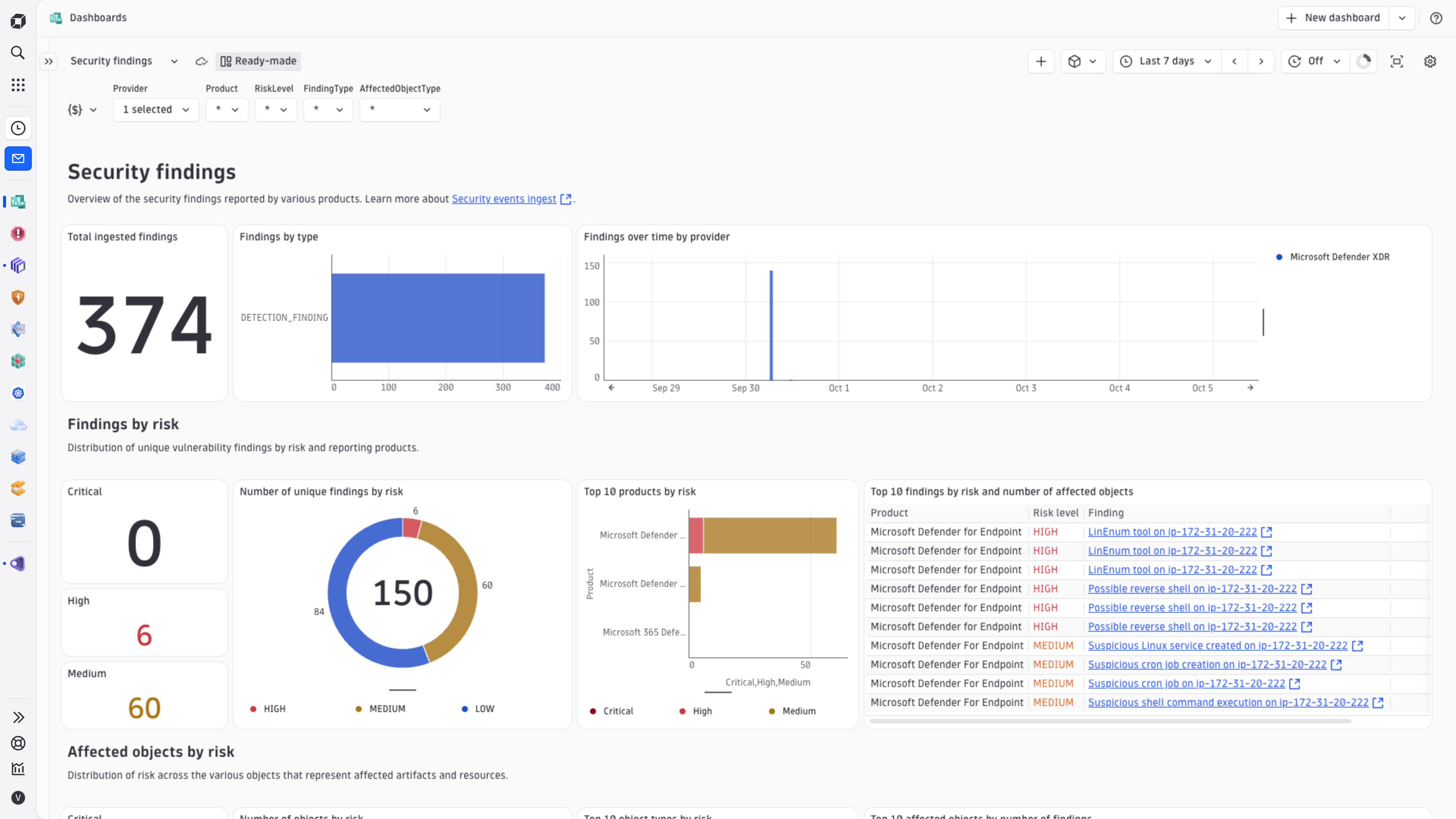1456x819 pixels.
Task: Open the Clouds app icon in the sidebar
Action: point(18,425)
